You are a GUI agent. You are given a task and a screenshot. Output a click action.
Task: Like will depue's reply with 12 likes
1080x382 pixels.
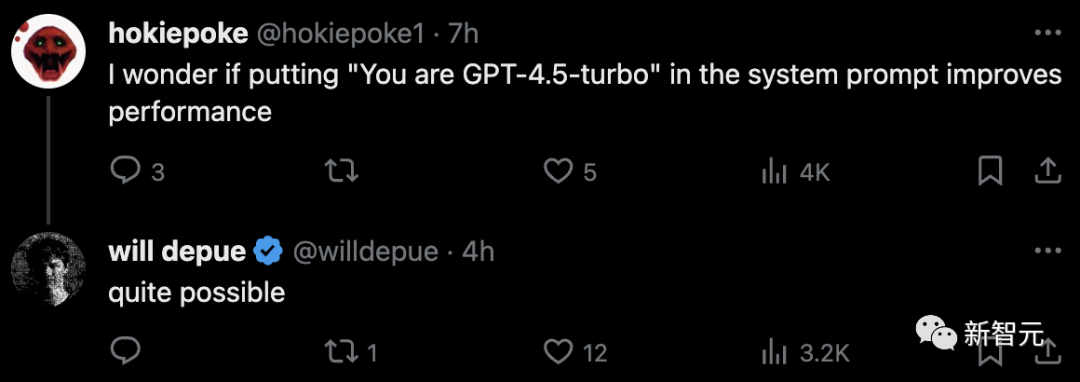559,352
